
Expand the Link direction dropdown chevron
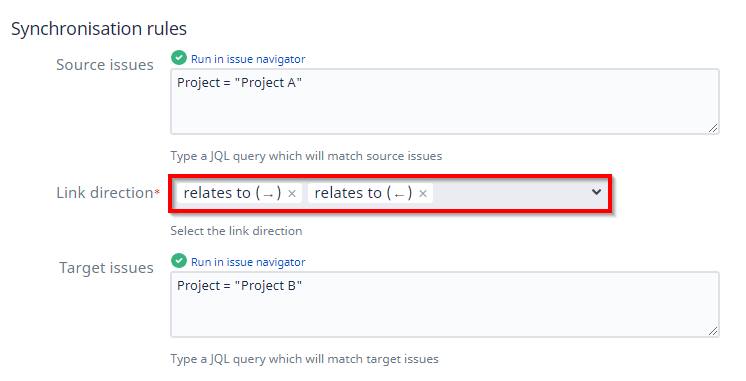point(596,192)
